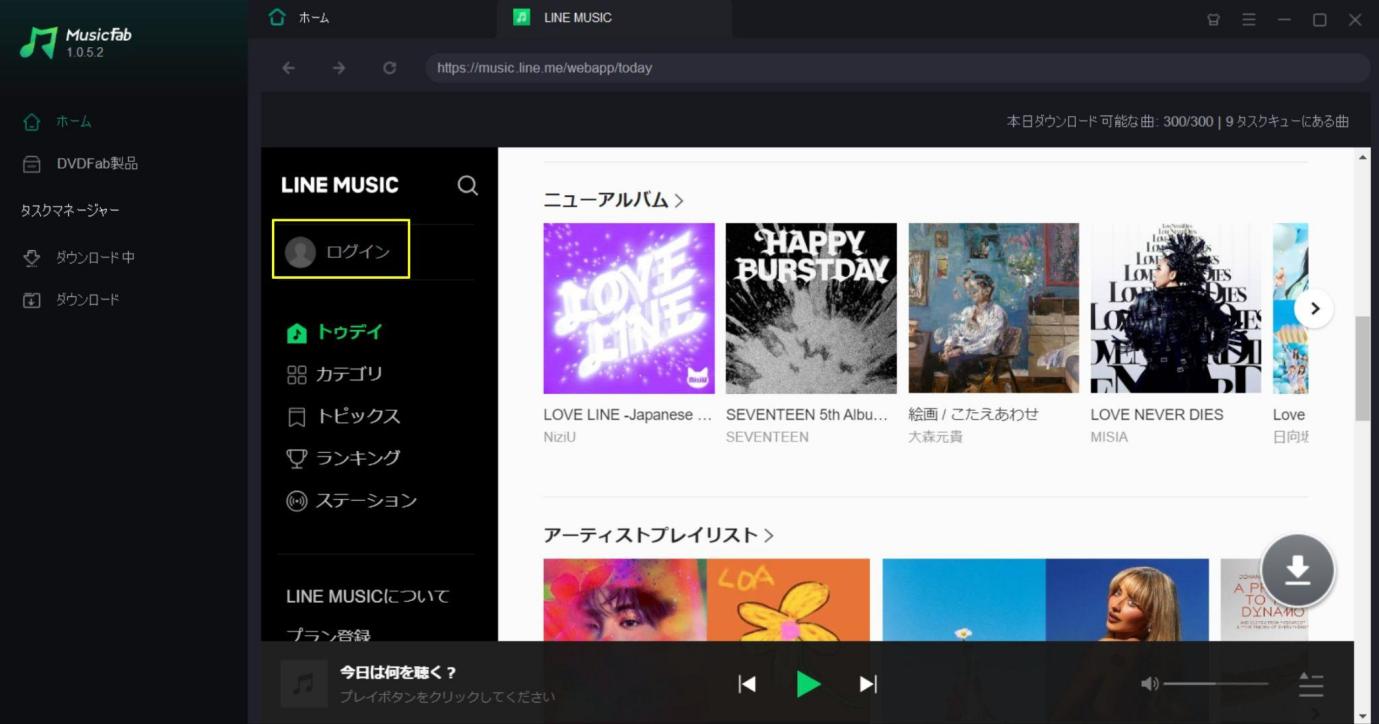
Task: Show next albums with right arrow
Action: 1314,308
